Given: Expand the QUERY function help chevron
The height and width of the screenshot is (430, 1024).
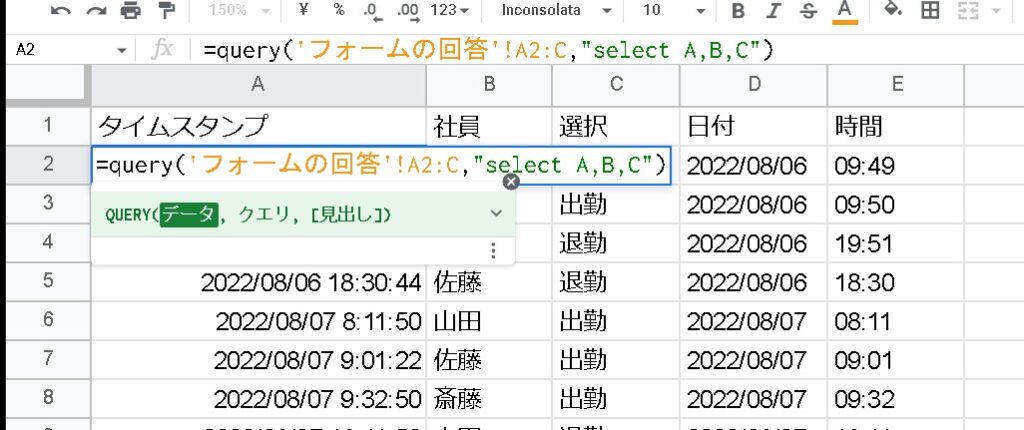Looking at the screenshot, I should [496, 214].
